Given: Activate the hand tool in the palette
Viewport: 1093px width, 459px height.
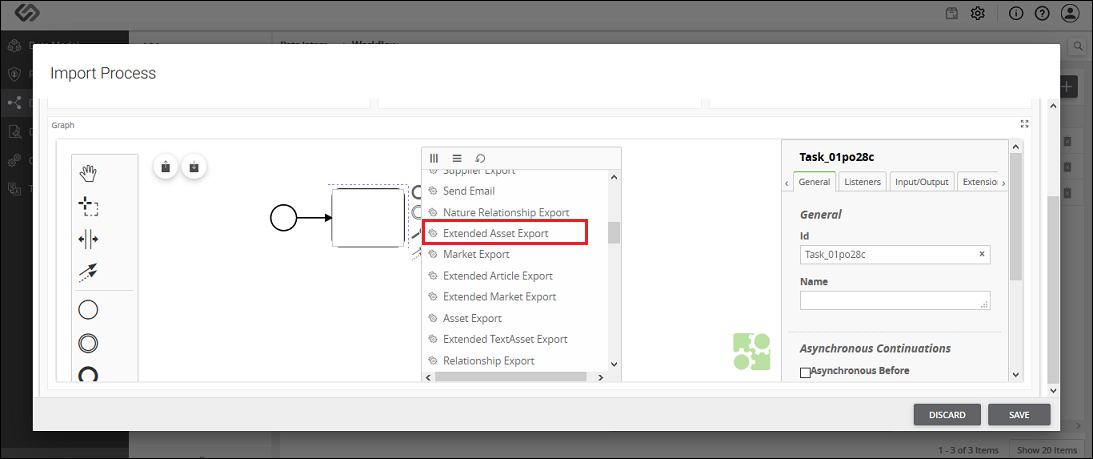Looking at the screenshot, I should point(88,172).
